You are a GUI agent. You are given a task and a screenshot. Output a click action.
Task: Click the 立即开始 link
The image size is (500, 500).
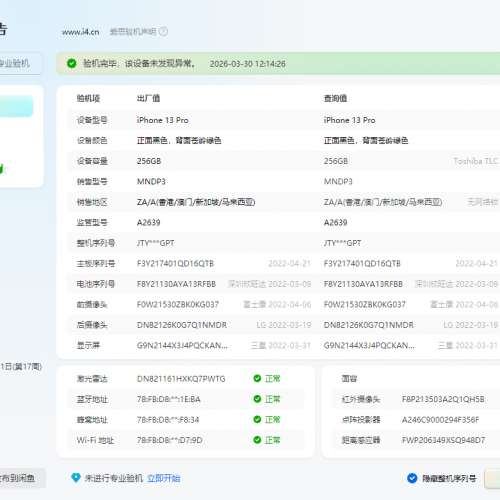click(164, 479)
